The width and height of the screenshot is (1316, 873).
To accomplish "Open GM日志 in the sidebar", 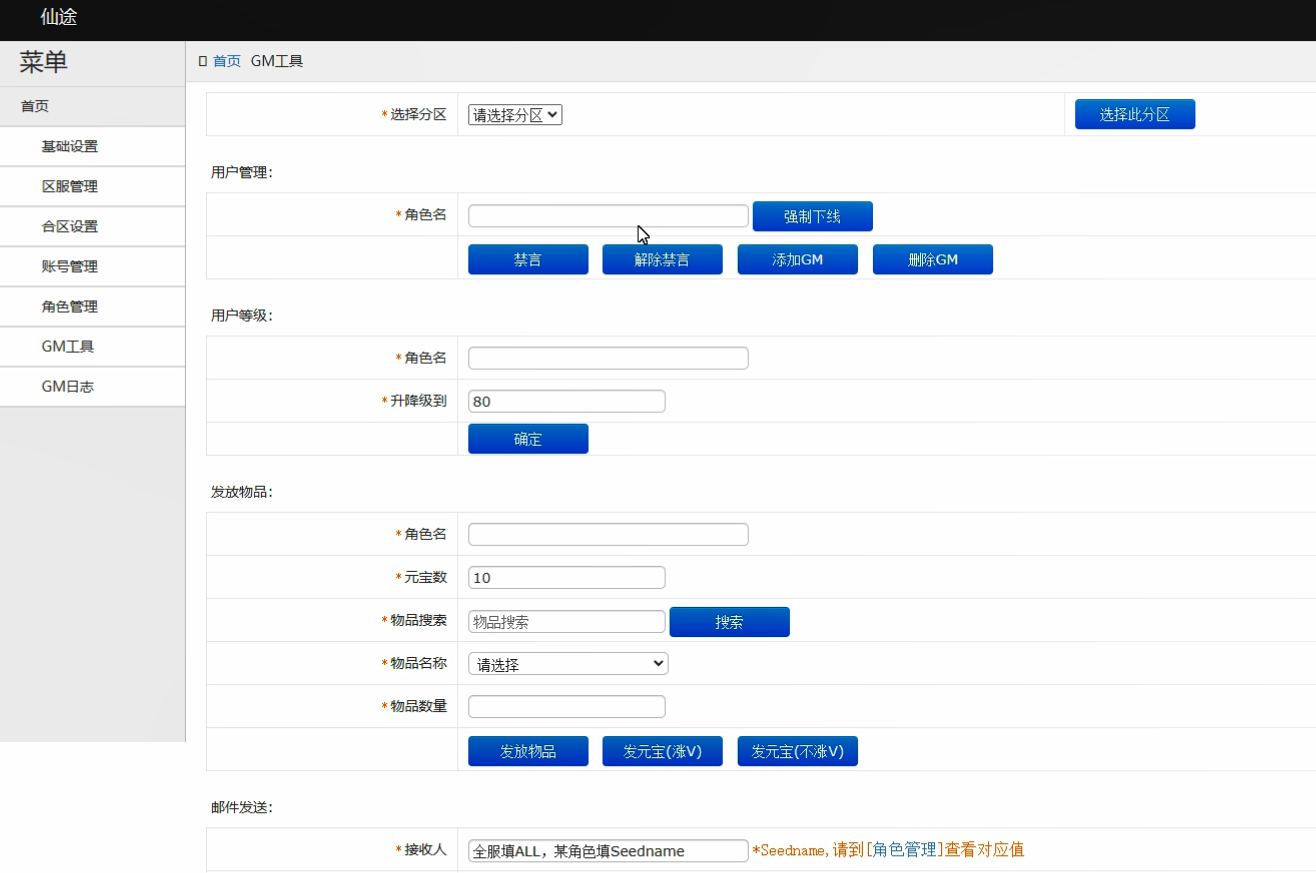I will point(92,386).
